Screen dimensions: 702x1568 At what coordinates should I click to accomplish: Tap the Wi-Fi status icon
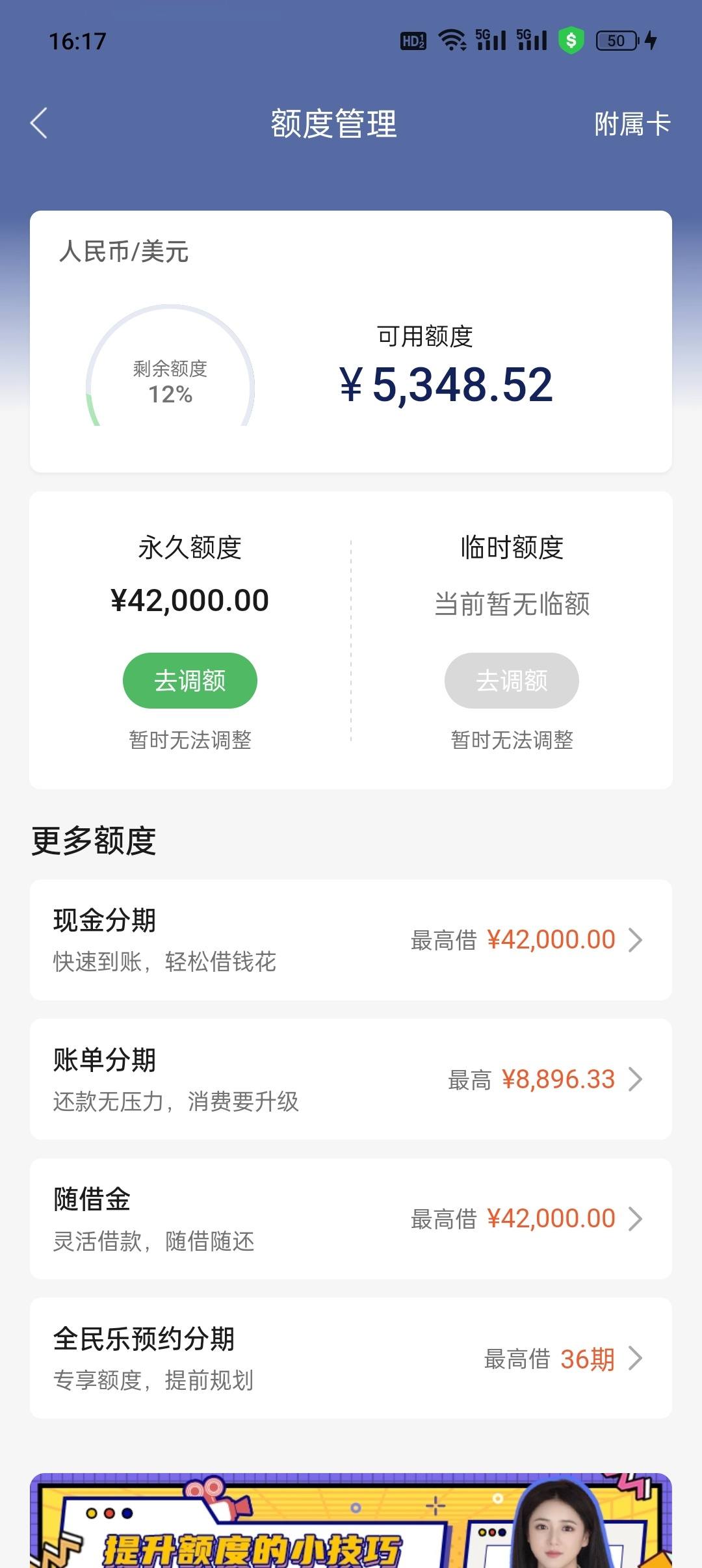coord(452,40)
